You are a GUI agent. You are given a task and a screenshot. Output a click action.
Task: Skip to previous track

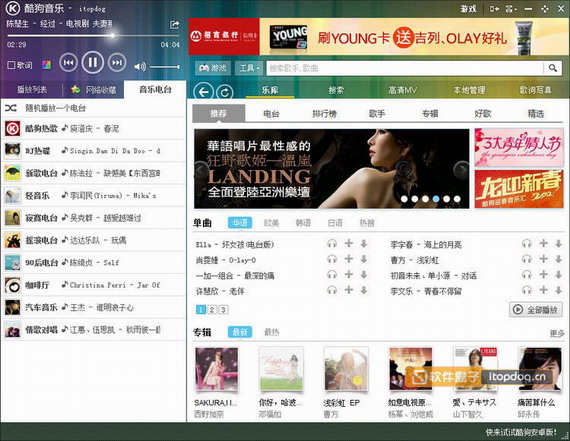click(x=68, y=63)
